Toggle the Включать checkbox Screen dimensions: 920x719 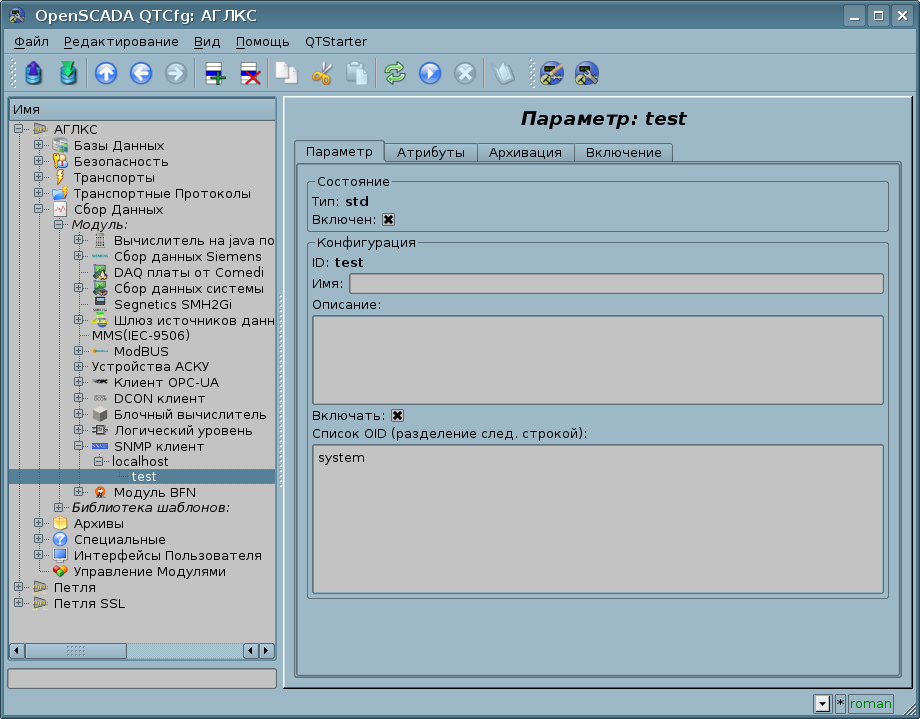[397, 415]
